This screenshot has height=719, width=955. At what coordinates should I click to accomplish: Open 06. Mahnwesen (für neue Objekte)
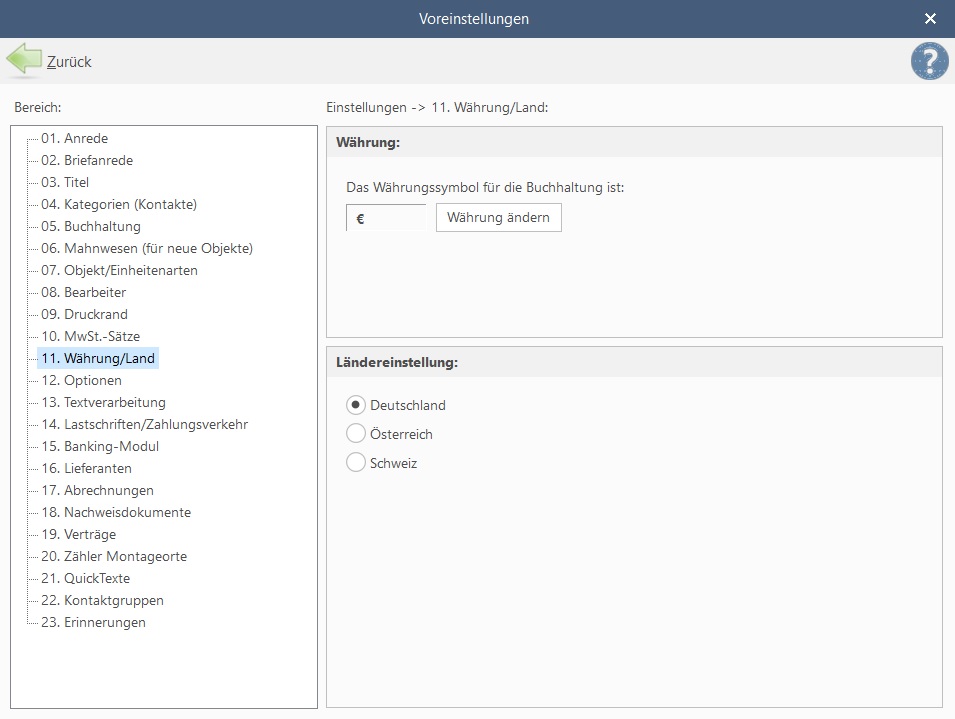pos(147,248)
